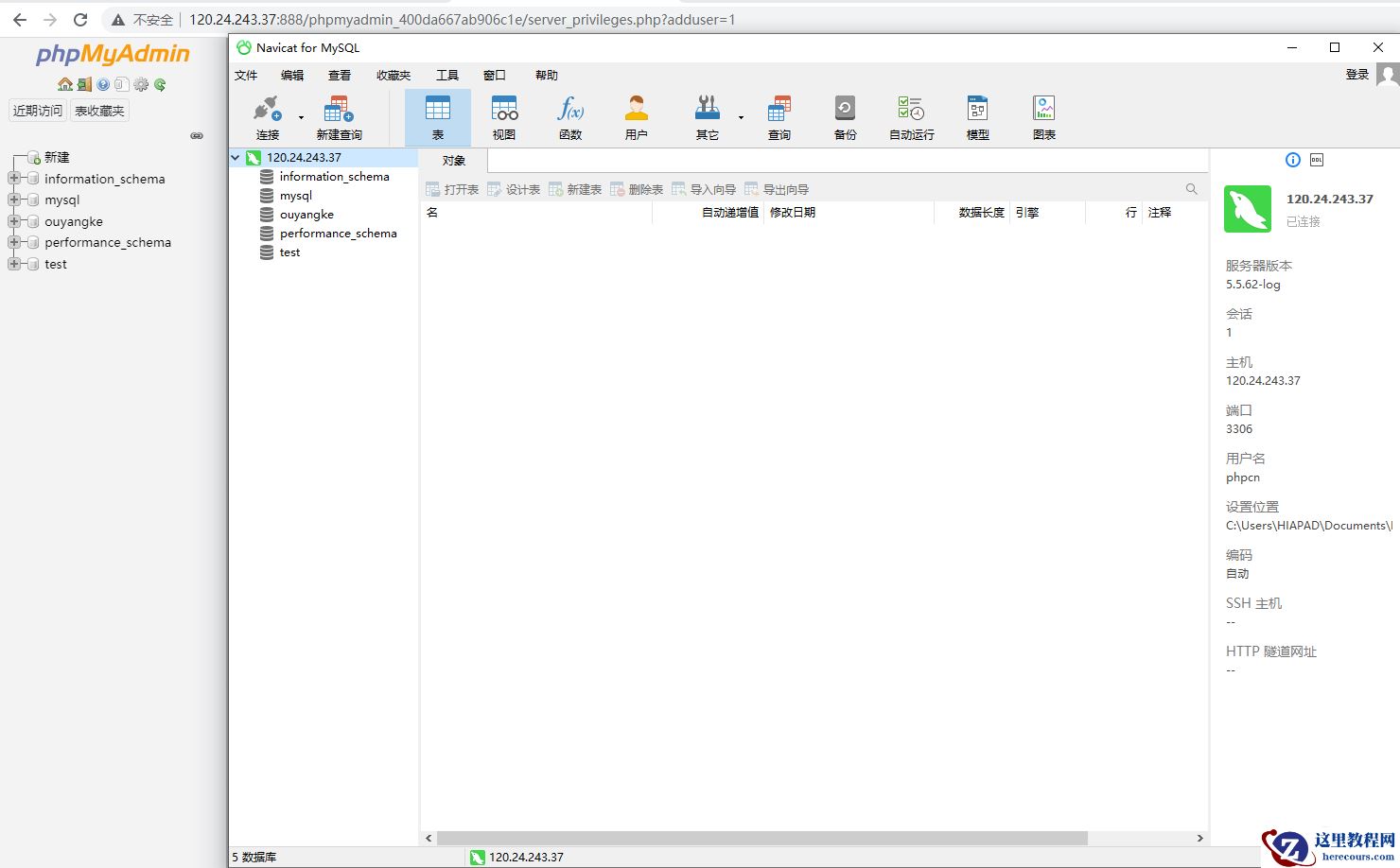The height and width of the screenshot is (868, 1400).
Task: Select the 对象 (Objects) tab
Action: point(454,161)
